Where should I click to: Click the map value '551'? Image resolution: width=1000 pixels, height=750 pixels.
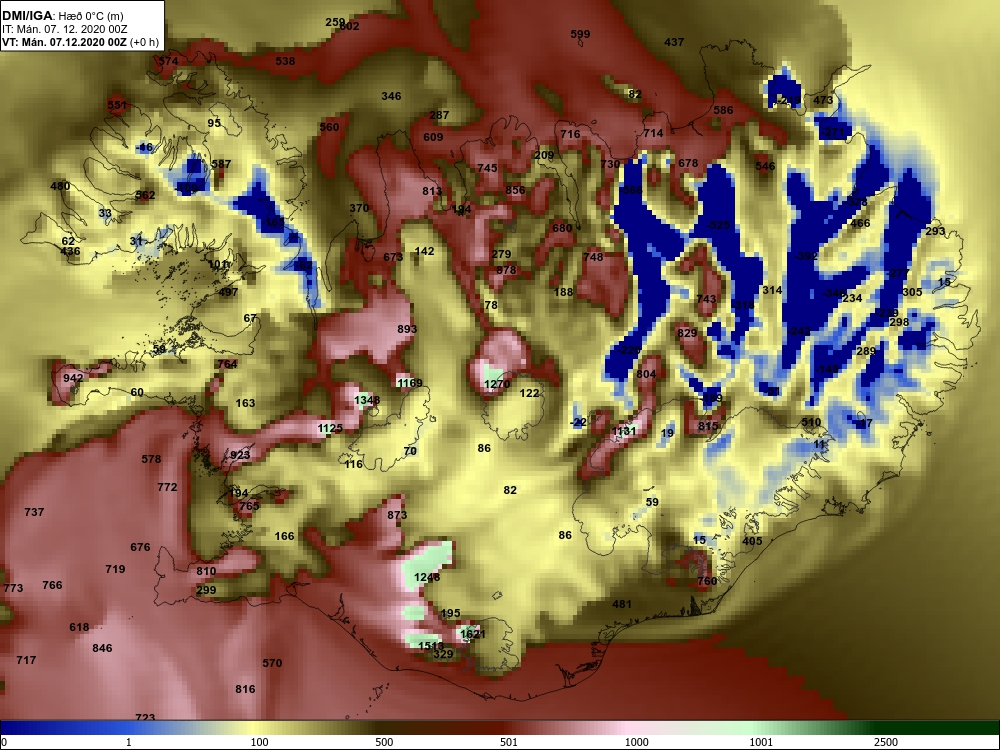pyautogui.click(x=117, y=105)
